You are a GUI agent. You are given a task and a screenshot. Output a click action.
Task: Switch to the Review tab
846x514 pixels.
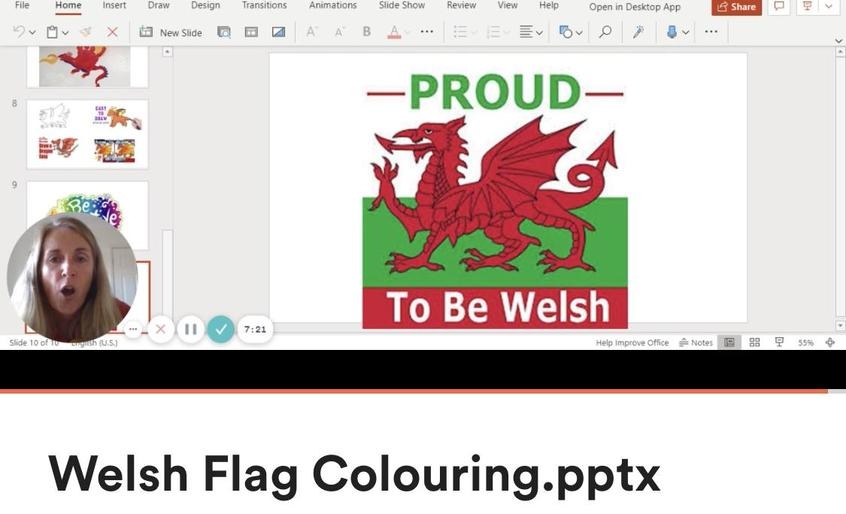pyautogui.click(x=461, y=5)
